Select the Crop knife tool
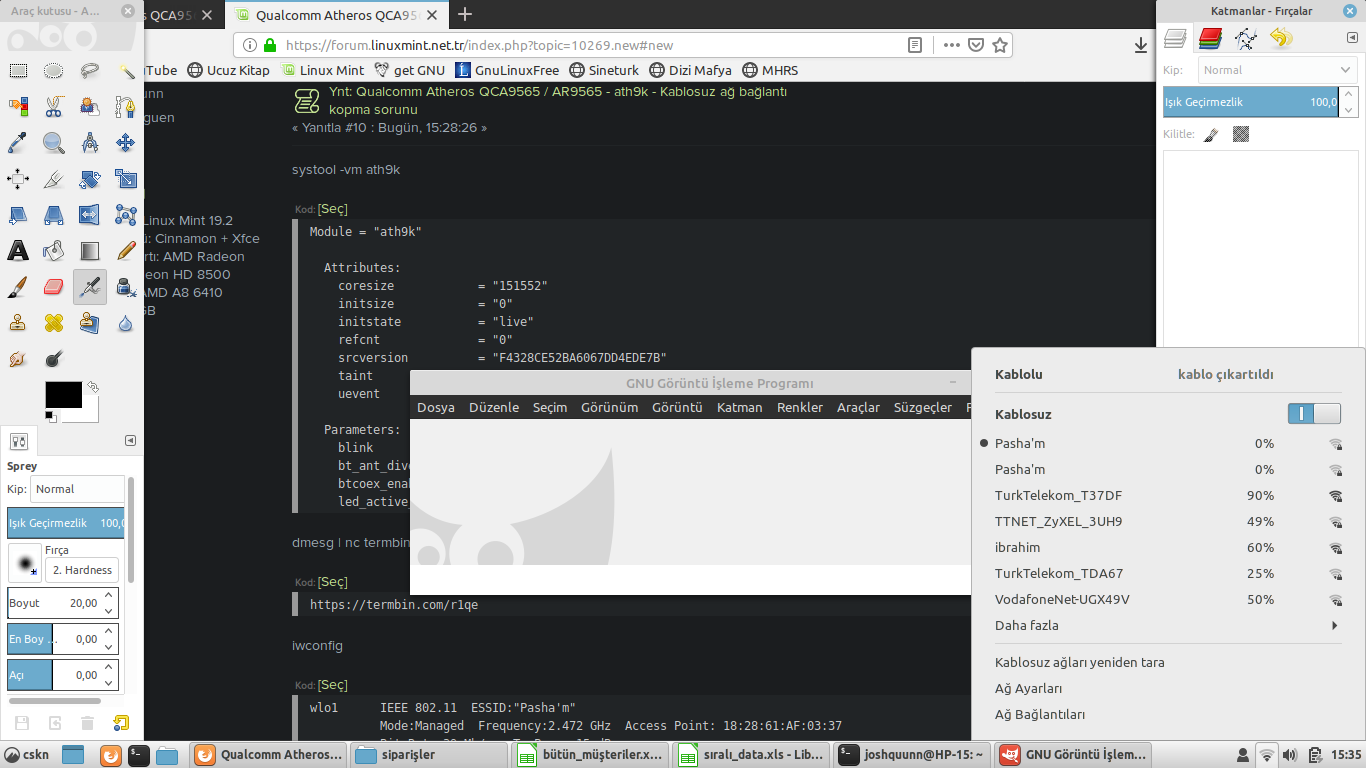Viewport: 1366px width, 768px height. [54, 179]
